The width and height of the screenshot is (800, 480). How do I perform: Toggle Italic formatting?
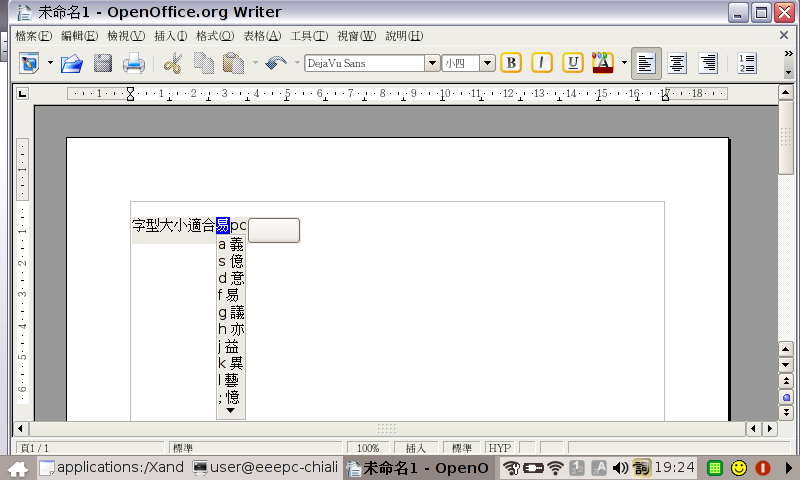[542, 63]
